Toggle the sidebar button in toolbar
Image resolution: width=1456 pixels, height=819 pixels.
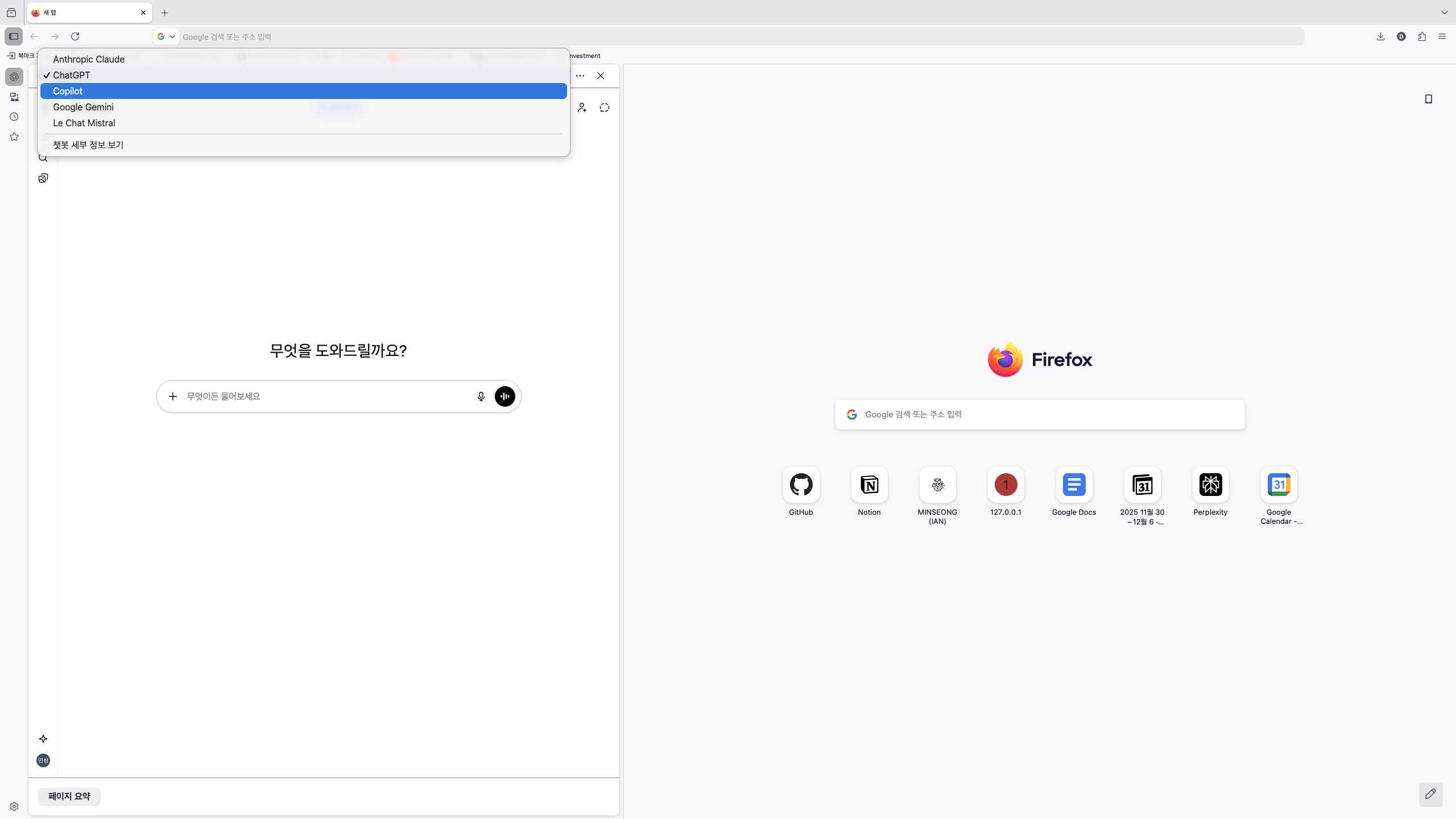tap(14, 36)
